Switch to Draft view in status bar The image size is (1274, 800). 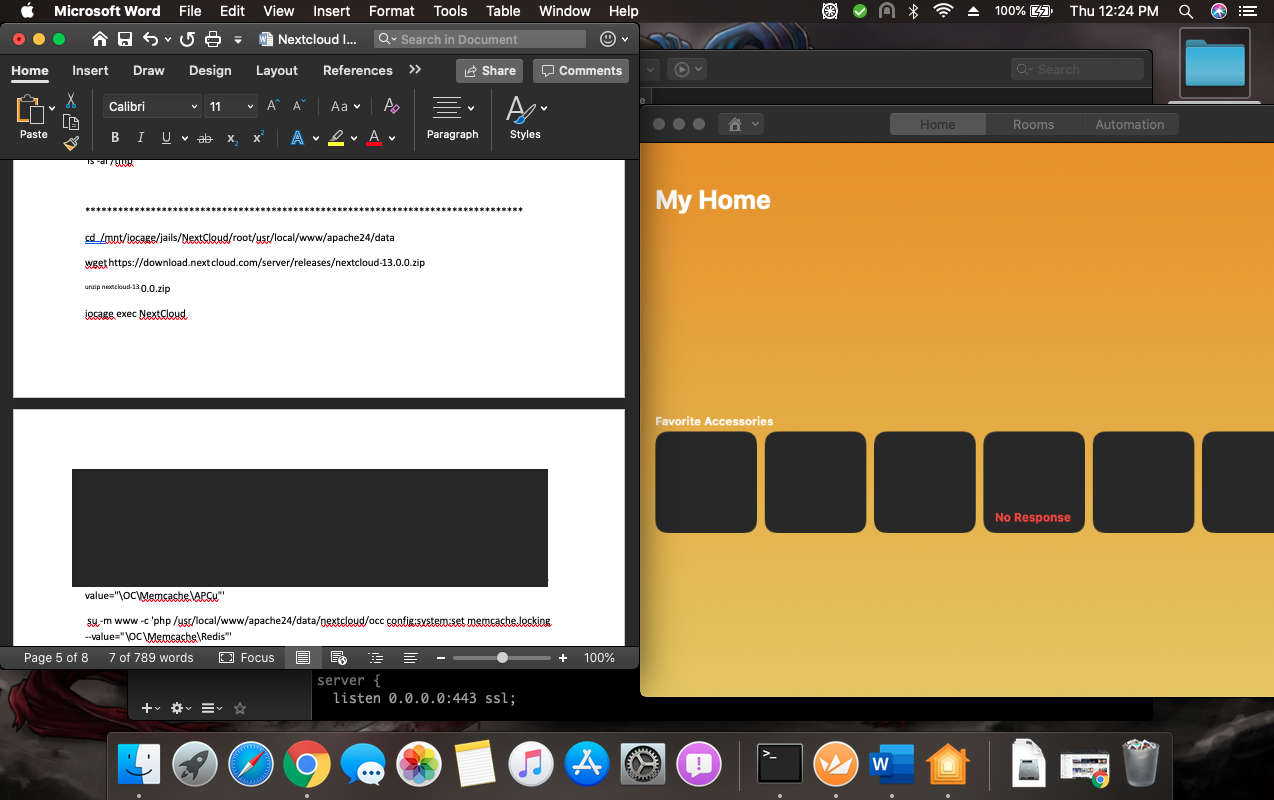410,658
